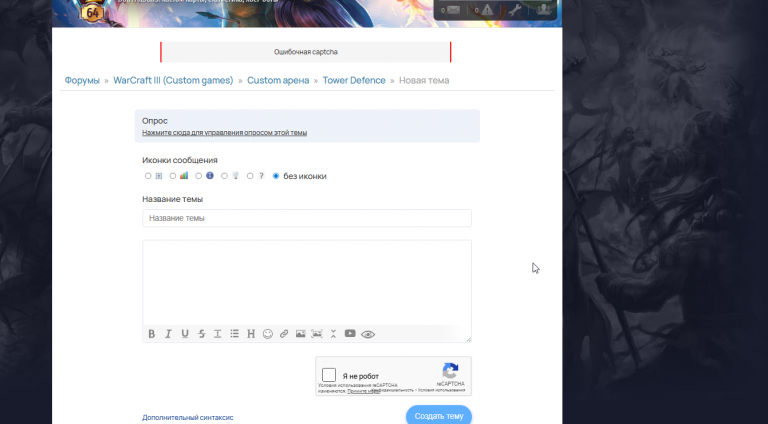Apply strikethrough formatting in editor toolbar

[x=201, y=334]
